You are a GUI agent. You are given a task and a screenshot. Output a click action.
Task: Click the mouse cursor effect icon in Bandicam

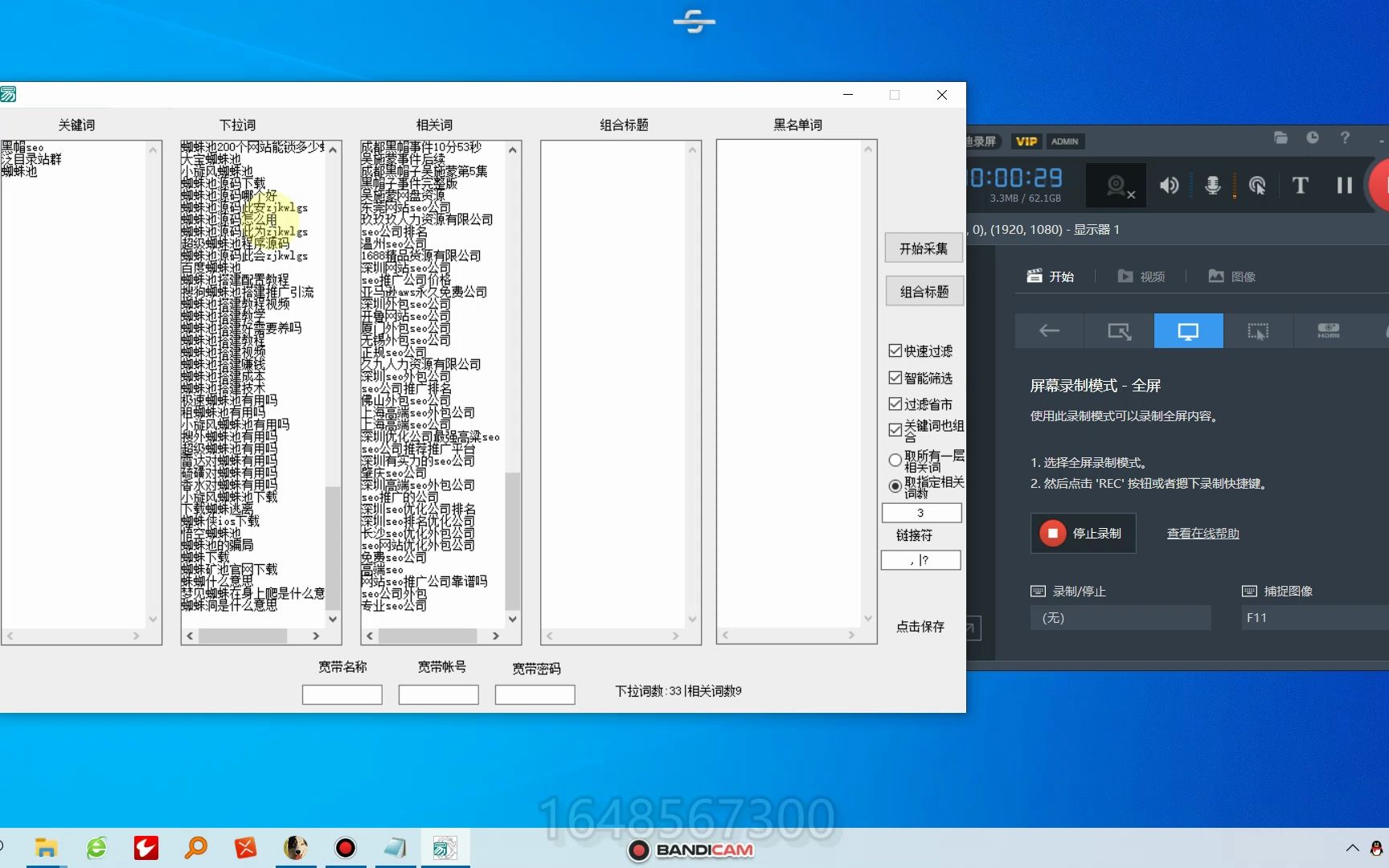point(1257,186)
